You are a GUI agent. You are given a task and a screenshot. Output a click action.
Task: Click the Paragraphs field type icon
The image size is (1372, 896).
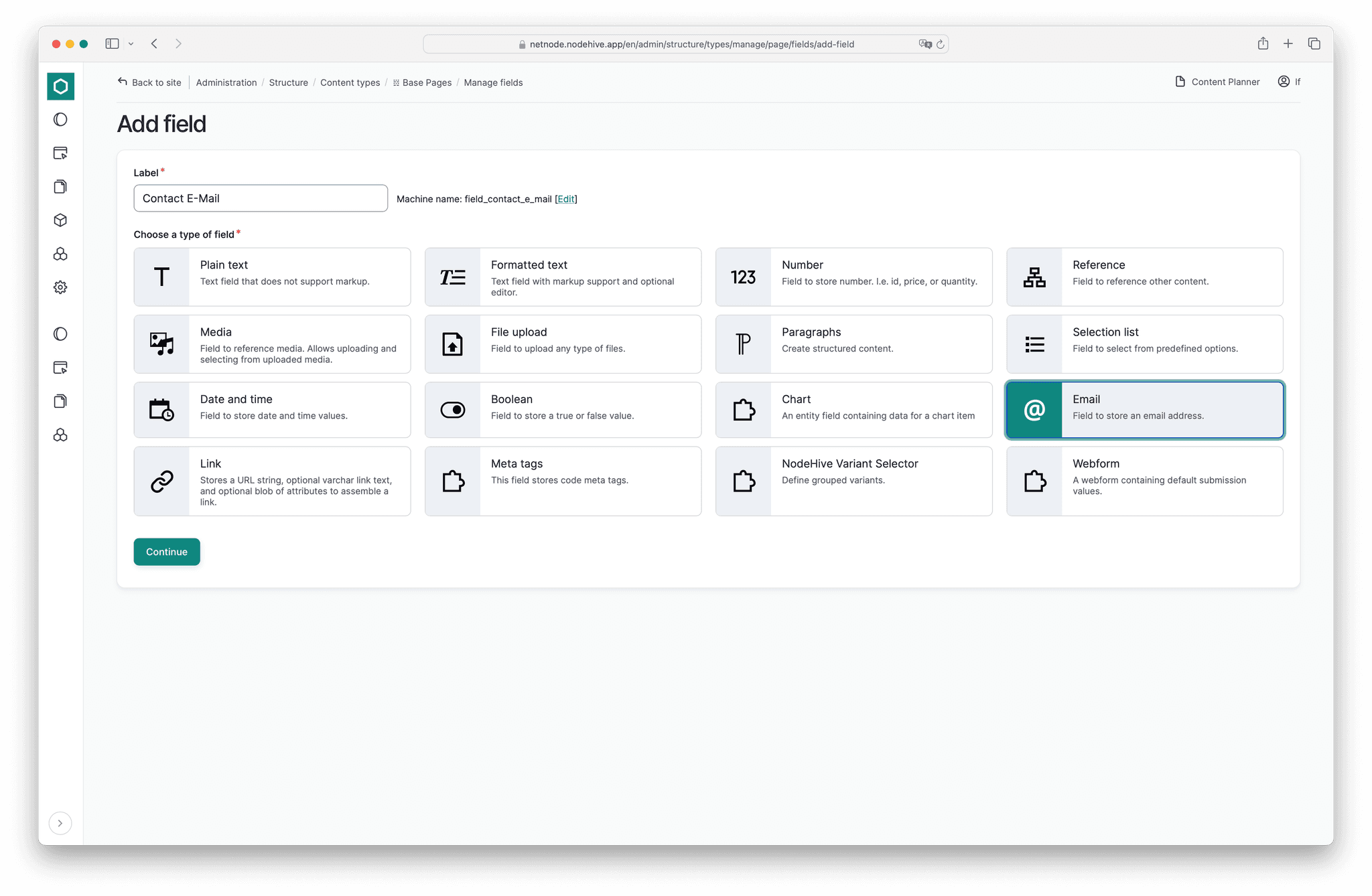click(x=742, y=344)
